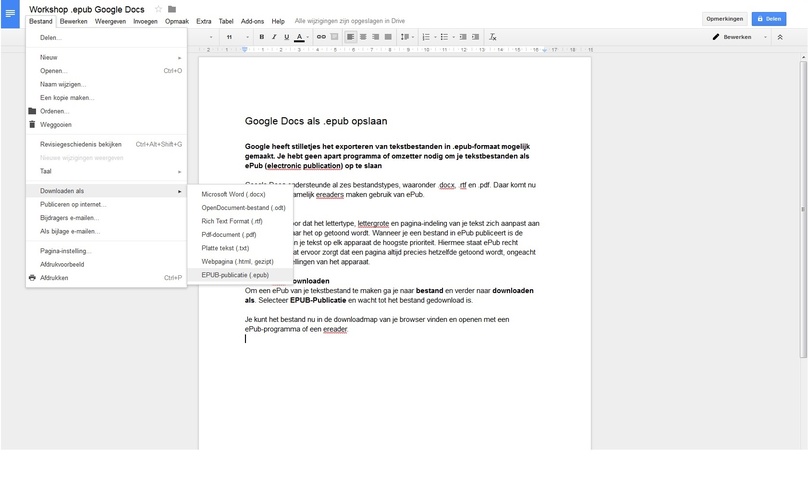Click the insert comment icon
The image size is (808, 503).
(334, 37)
